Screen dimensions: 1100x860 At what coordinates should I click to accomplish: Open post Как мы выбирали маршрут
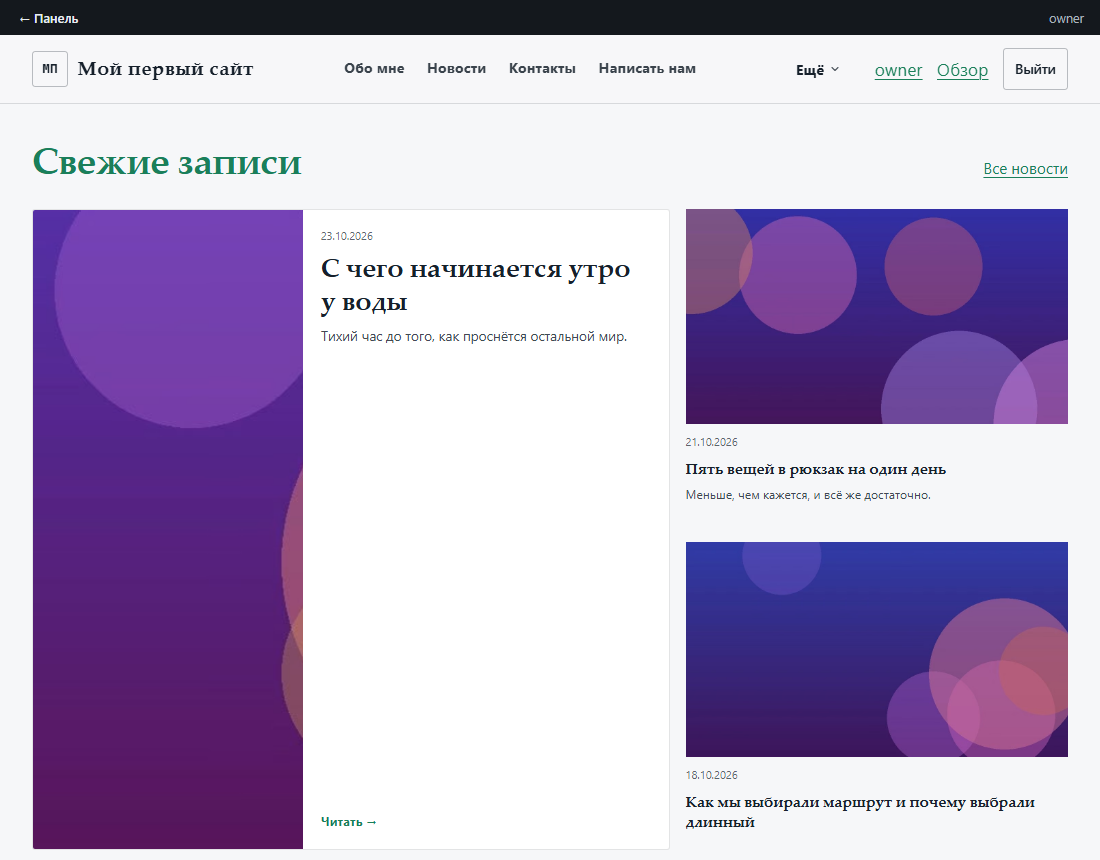[x=860, y=812]
